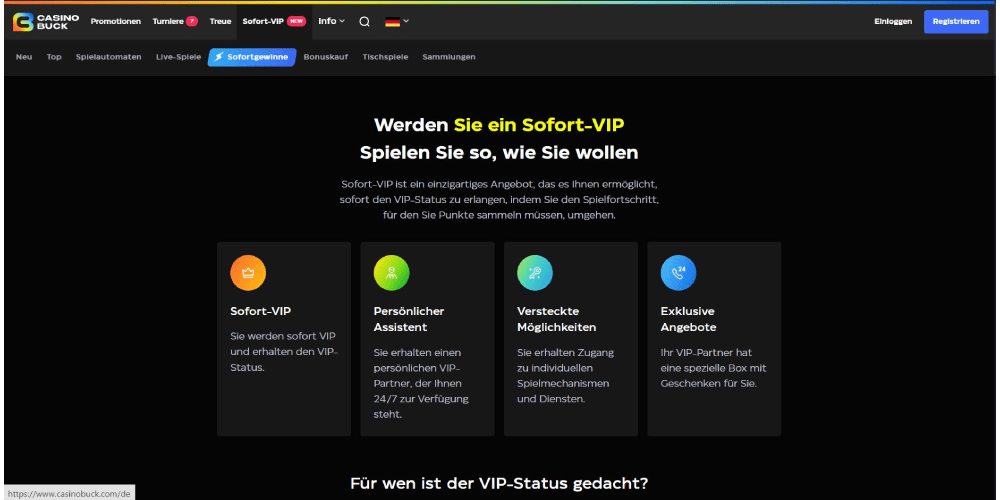Open the Bonuskauf category

click(326, 57)
